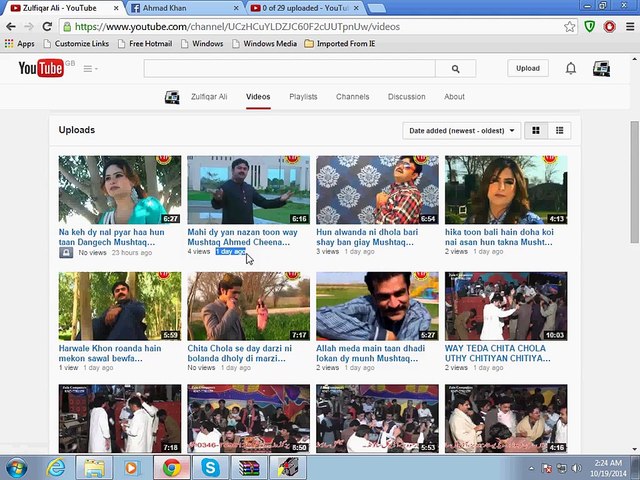640x480 pixels.
Task: Open the Windows Media bookmark
Action: [264, 44]
